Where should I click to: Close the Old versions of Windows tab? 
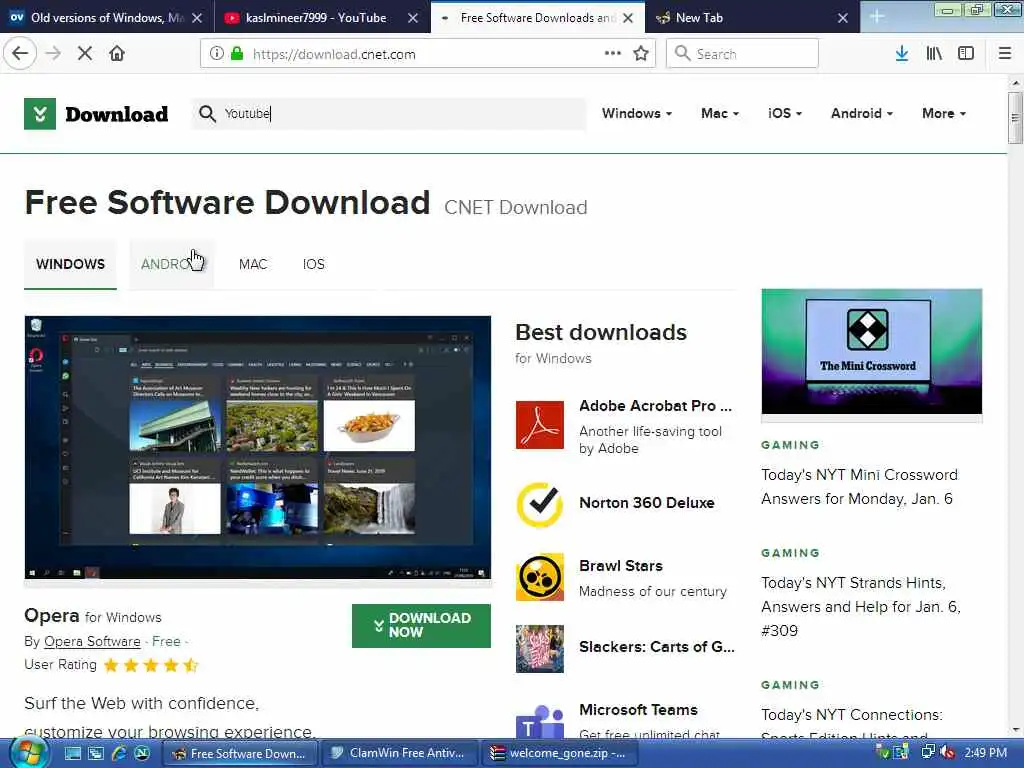coord(198,18)
